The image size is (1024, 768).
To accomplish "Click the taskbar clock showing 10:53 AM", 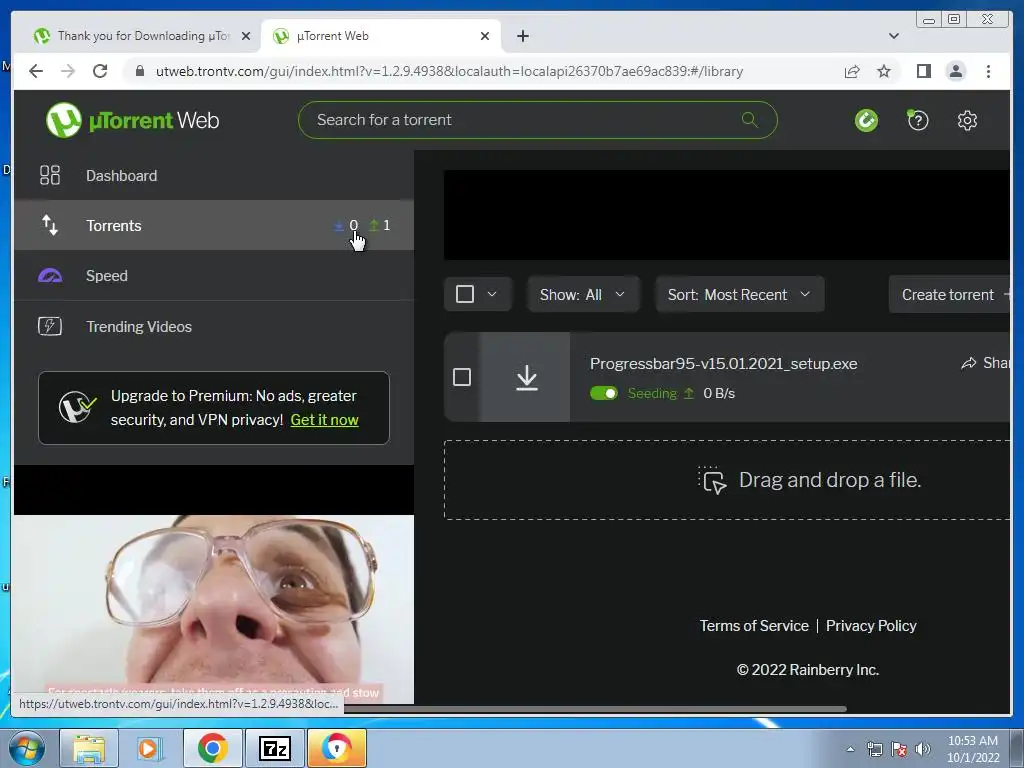I will (972, 748).
